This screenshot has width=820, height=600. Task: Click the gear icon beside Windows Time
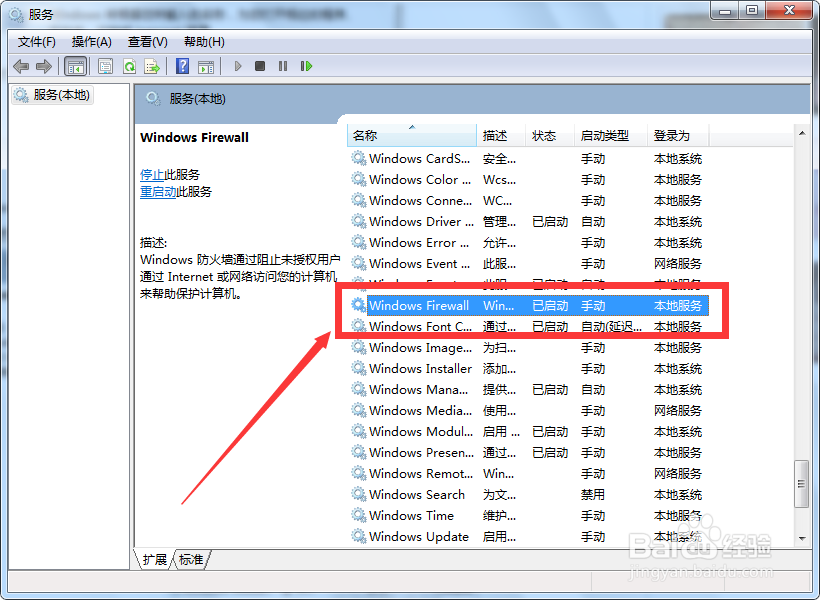359,515
